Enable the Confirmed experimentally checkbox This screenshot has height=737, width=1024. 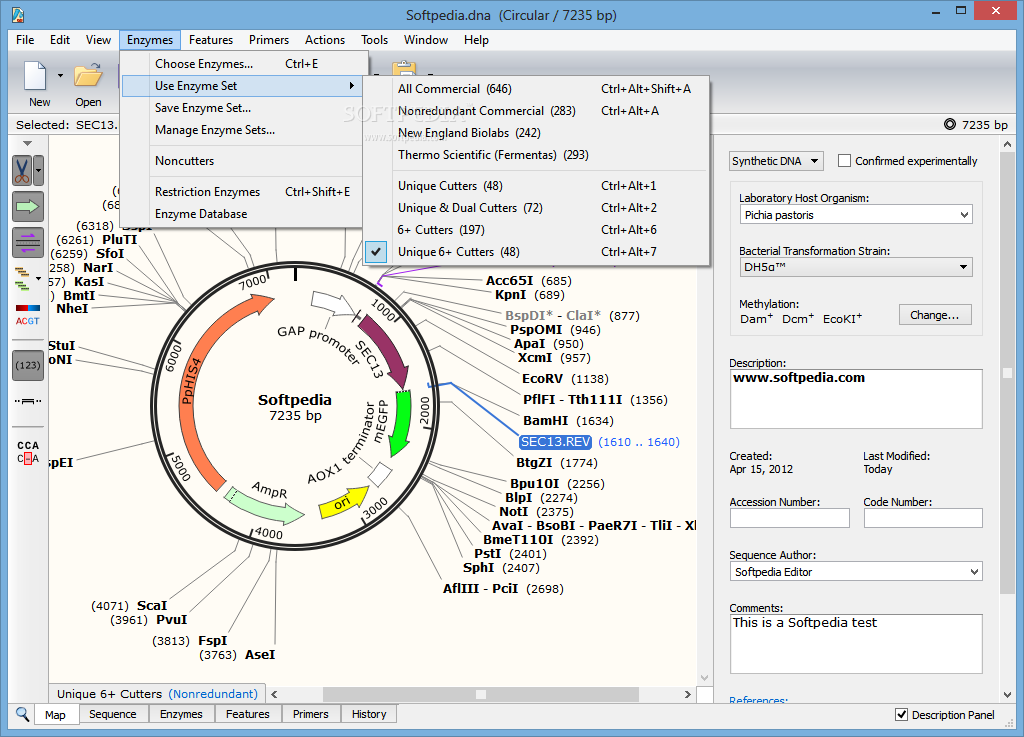point(844,161)
